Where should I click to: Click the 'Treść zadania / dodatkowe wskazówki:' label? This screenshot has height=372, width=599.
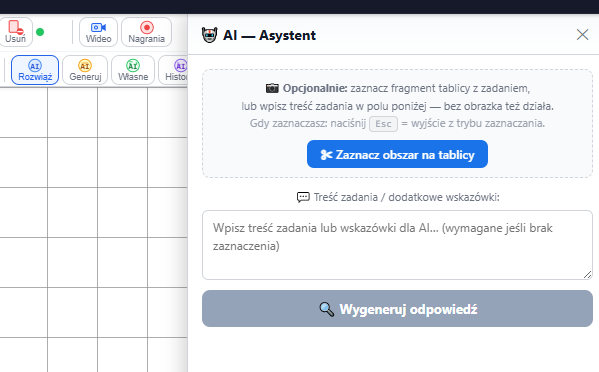[x=406, y=197]
